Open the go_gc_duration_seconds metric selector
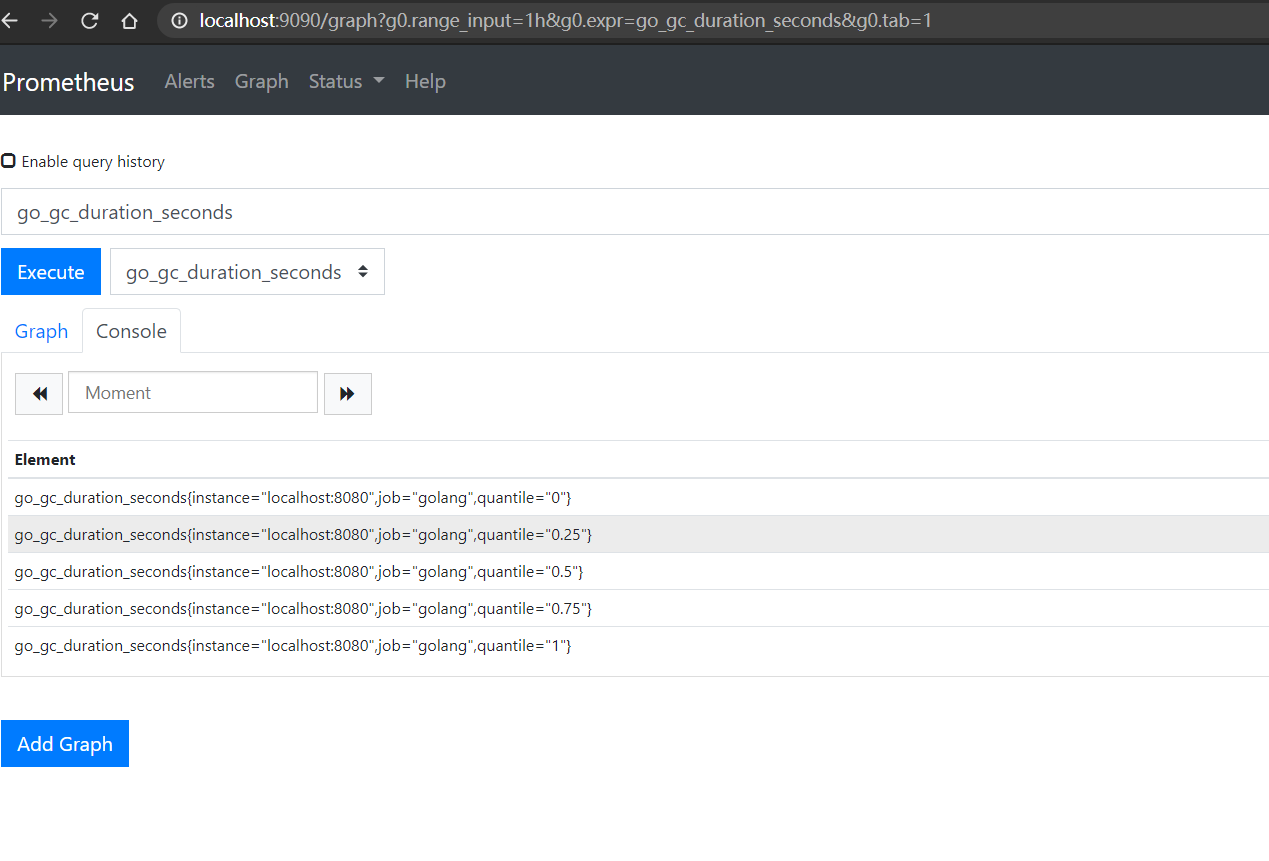The image size is (1269, 861). click(x=247, y=272)
